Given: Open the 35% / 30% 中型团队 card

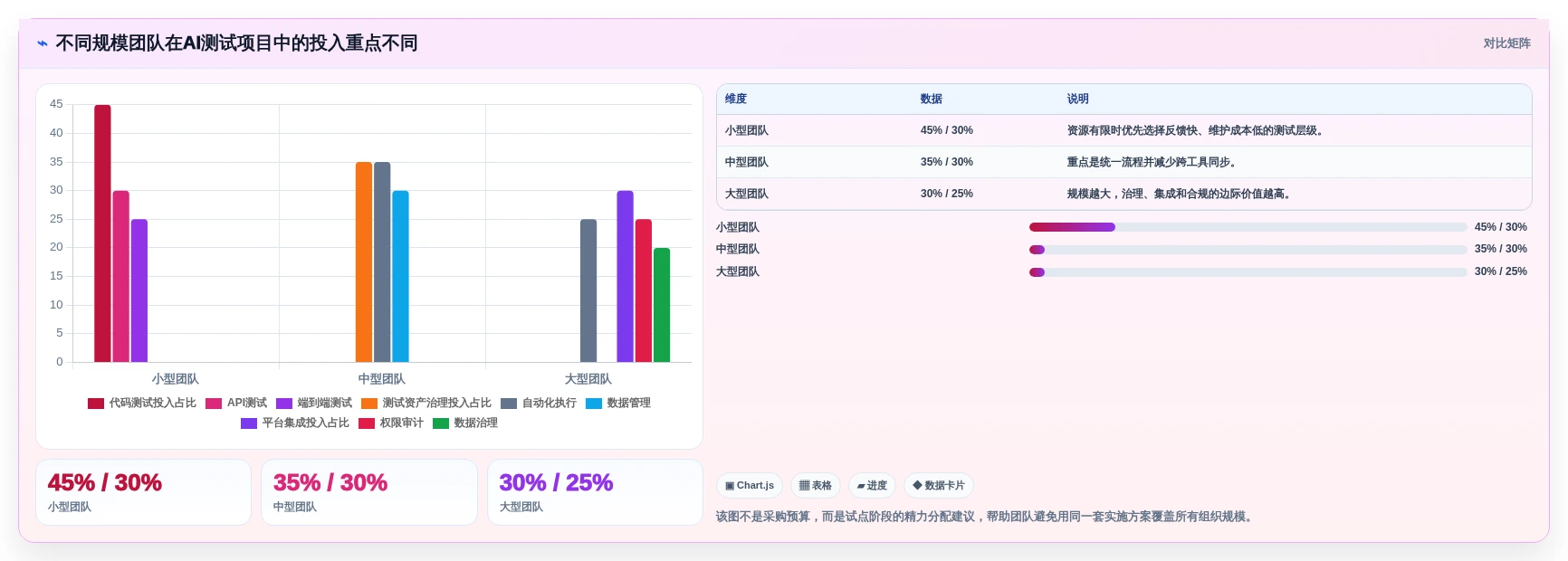Looking at the screenshot, I should (369, 492).
